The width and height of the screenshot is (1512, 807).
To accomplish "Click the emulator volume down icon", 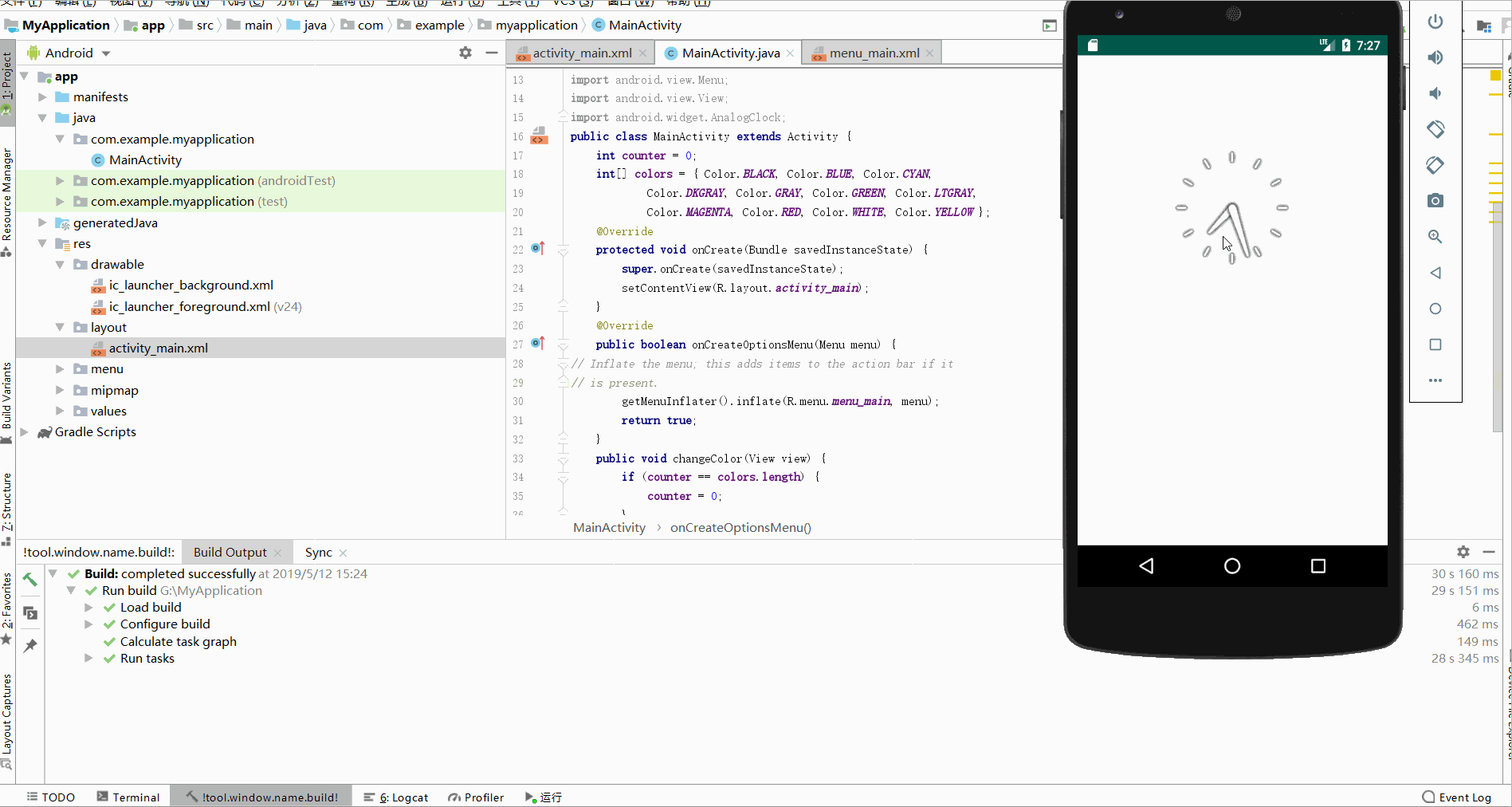I will 1435,93.
